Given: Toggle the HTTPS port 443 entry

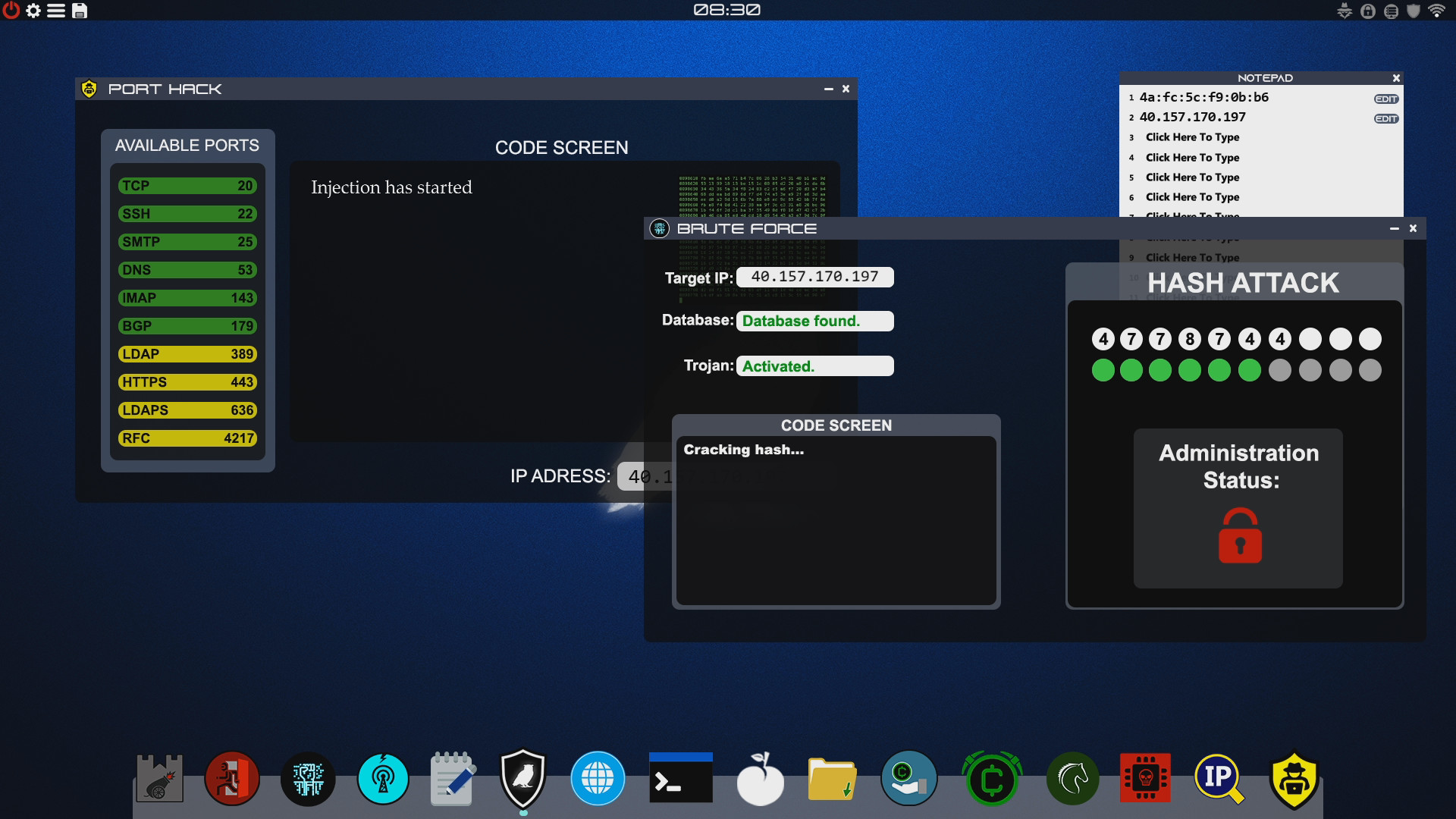Looking at the screenshot, I should pyautogui.click(x=187, y=381).
